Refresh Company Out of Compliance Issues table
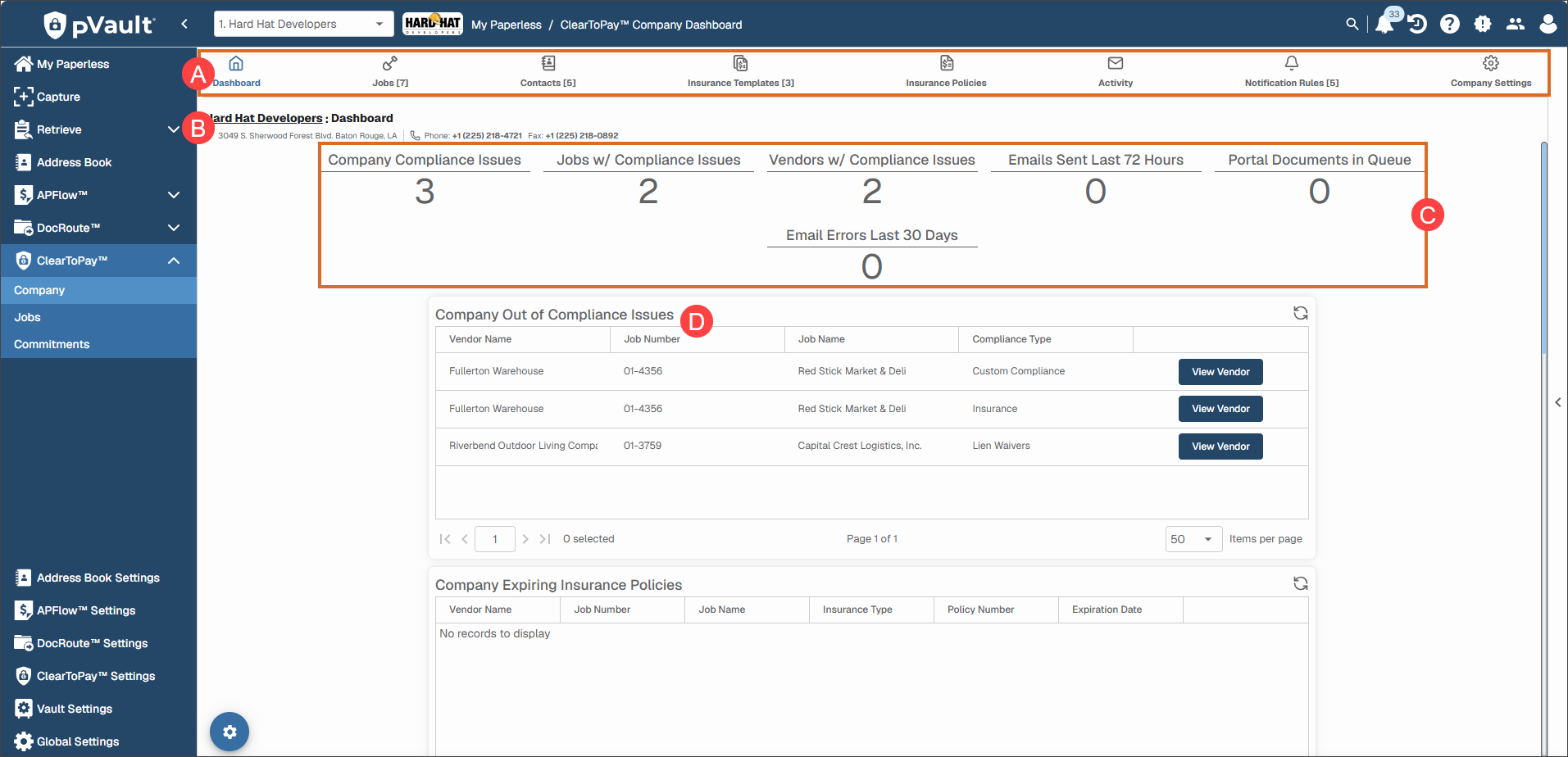The width and height of the screenshot is (1568, 757). (1301, 313)
